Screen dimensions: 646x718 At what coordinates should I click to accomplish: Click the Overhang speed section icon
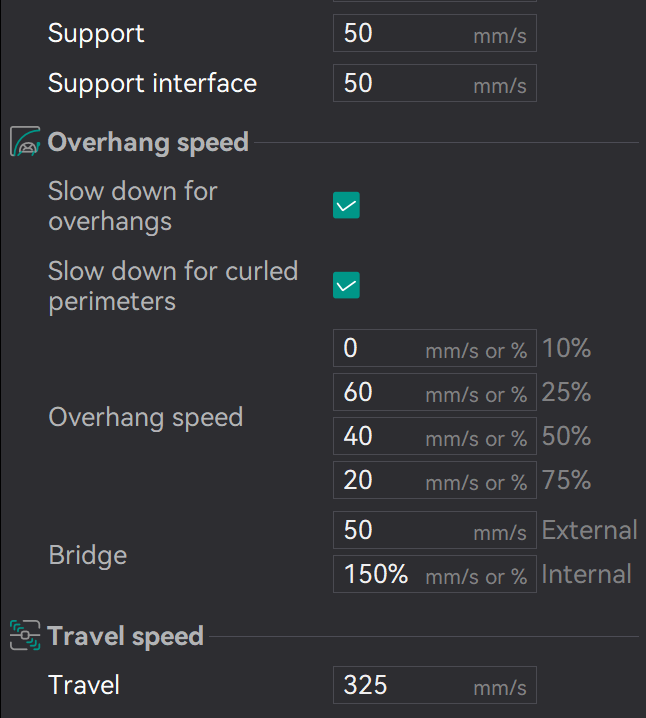(25, 142)
